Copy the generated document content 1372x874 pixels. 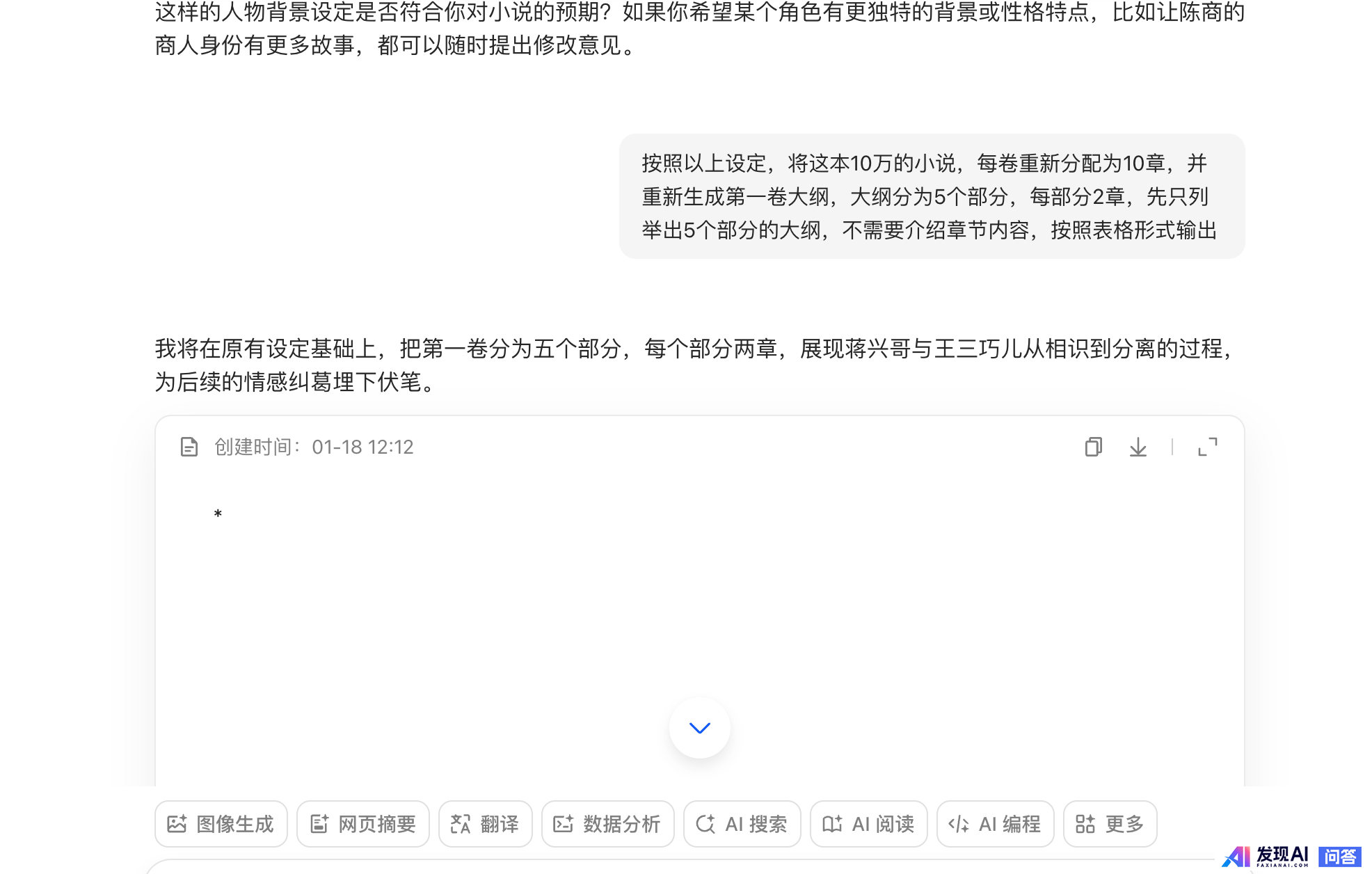click(1093, 447)
